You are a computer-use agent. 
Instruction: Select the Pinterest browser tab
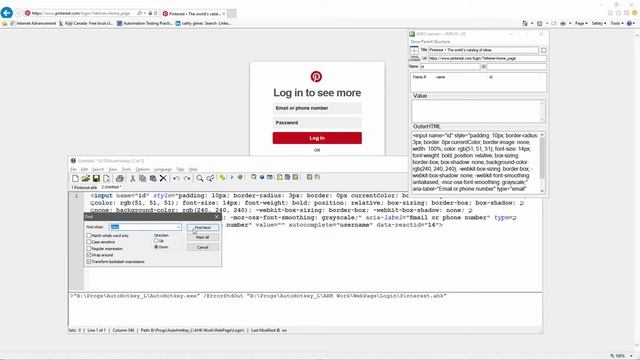pos(194,13)
